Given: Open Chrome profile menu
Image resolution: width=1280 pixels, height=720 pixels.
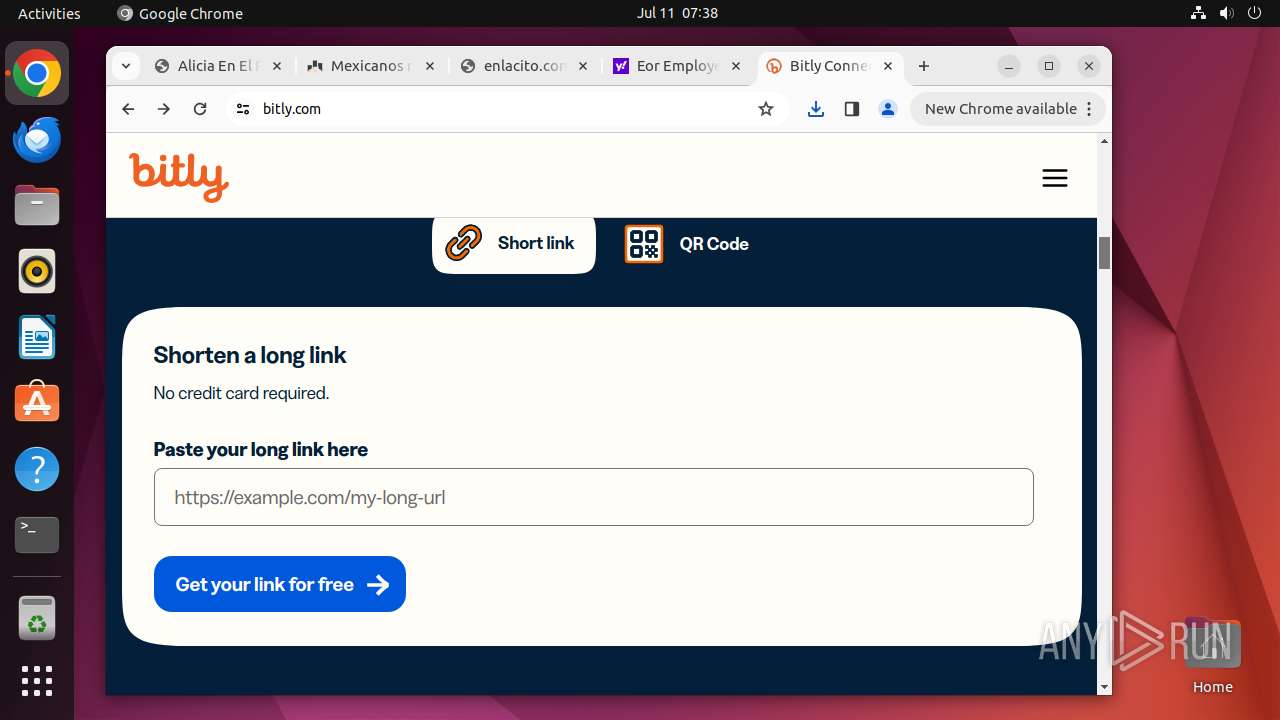Looking at the screenshot, I should (x=888, y=109).
